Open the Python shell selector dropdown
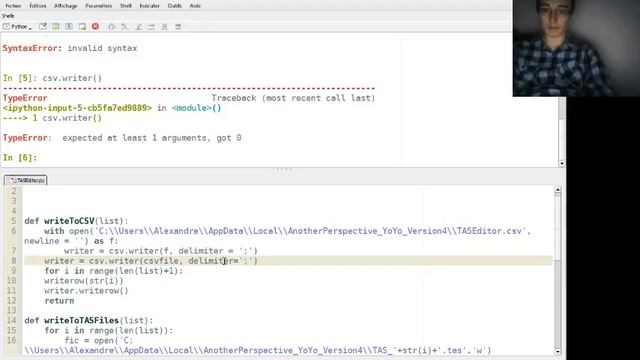The height and width of the screenshot is (360, 640). point(18,27)
